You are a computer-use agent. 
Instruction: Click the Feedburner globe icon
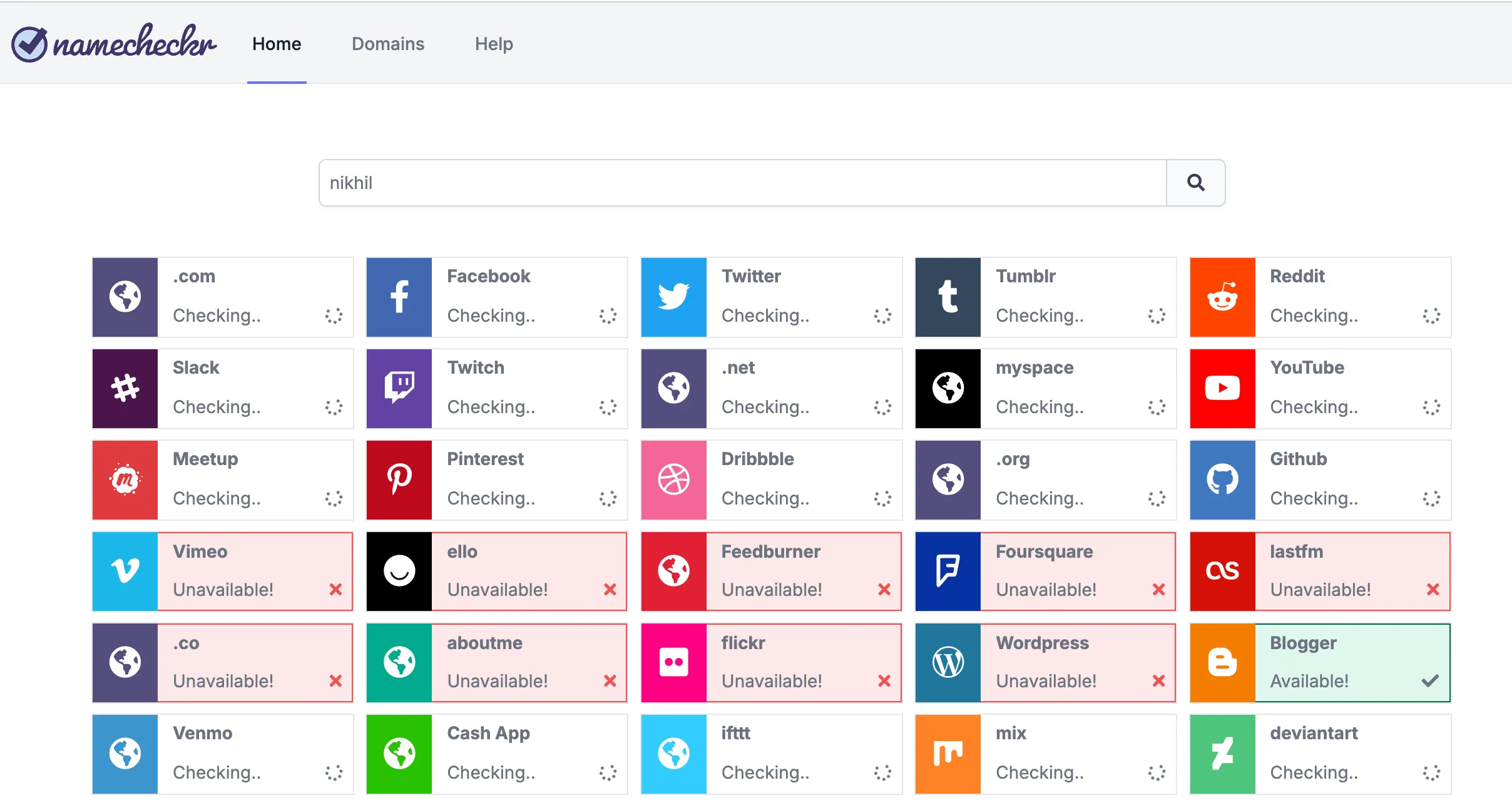coord(674,572)
